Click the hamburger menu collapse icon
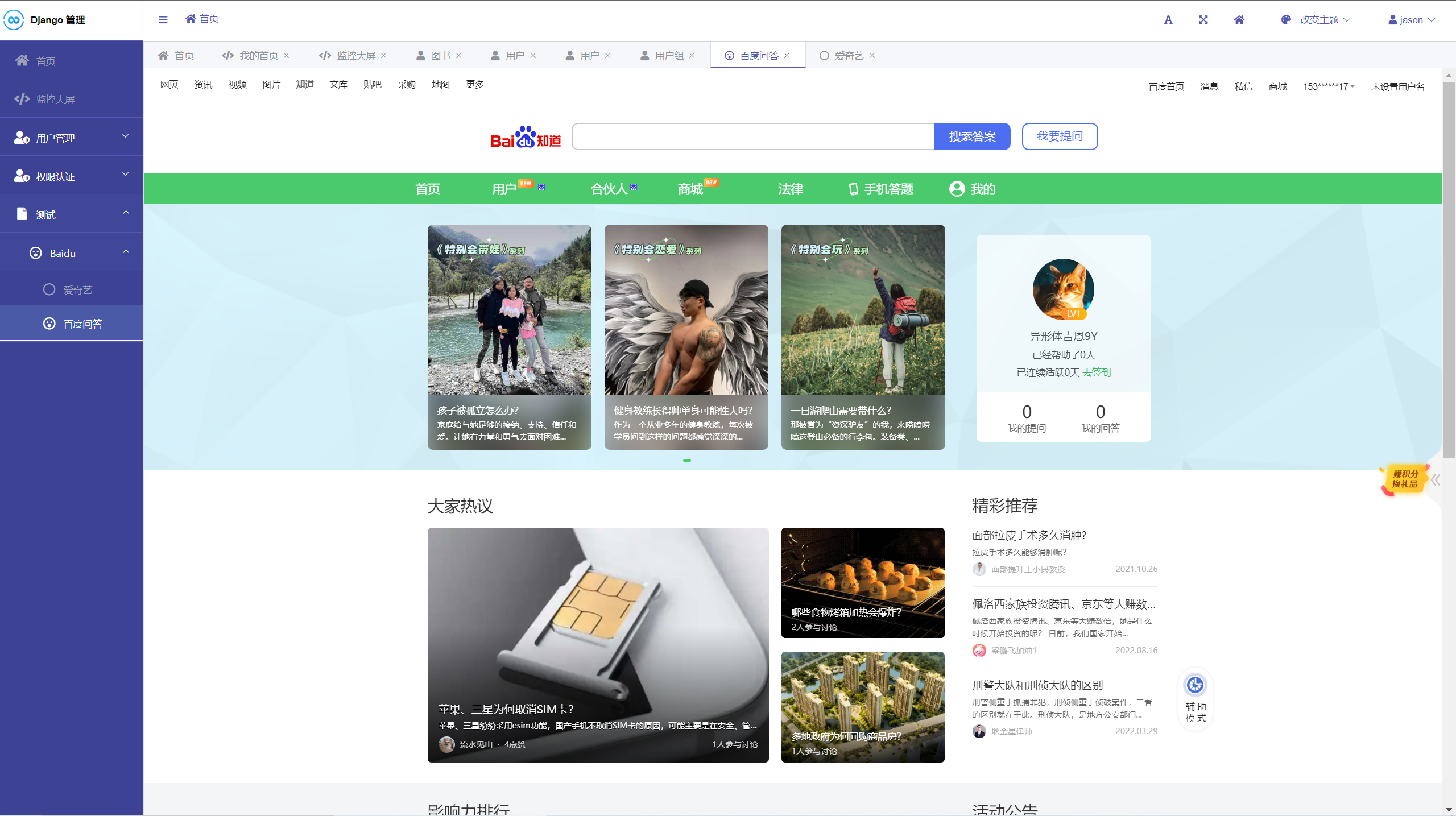Viewport: 1456px width, 816px height. pos(163,20)
